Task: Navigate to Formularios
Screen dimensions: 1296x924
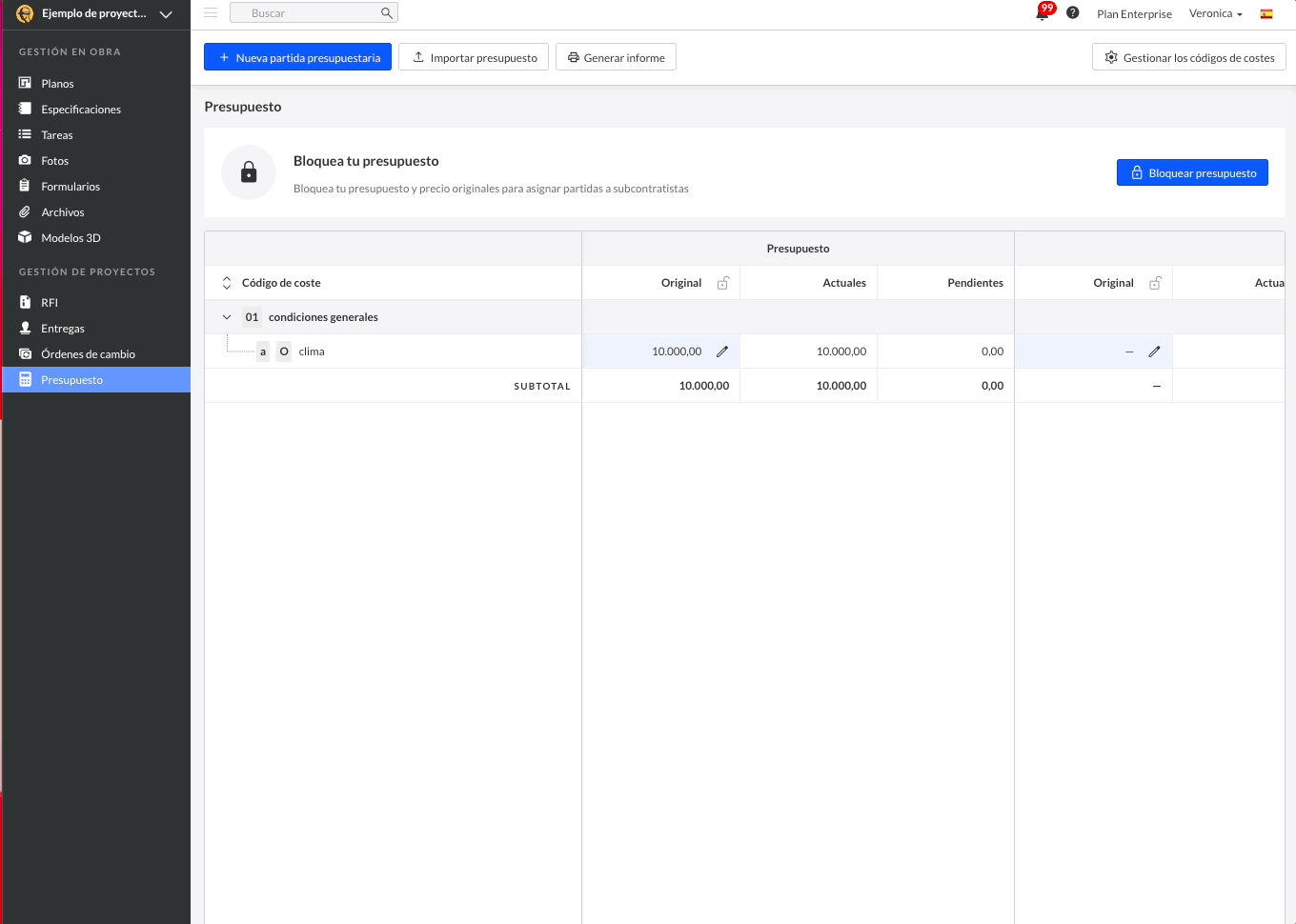Action: (x=71, y=187)
